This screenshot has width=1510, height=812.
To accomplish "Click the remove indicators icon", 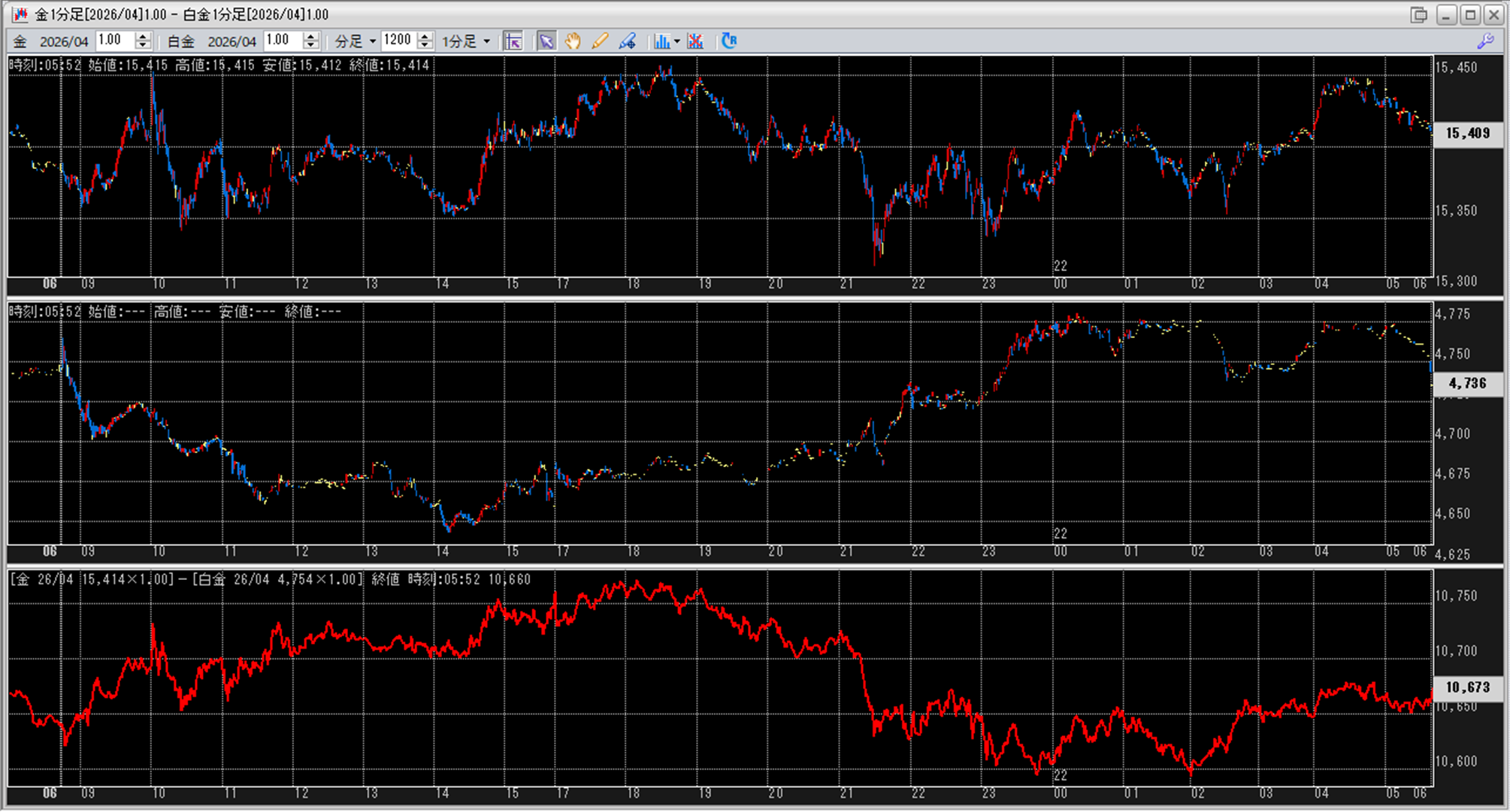I will (695, 41).
